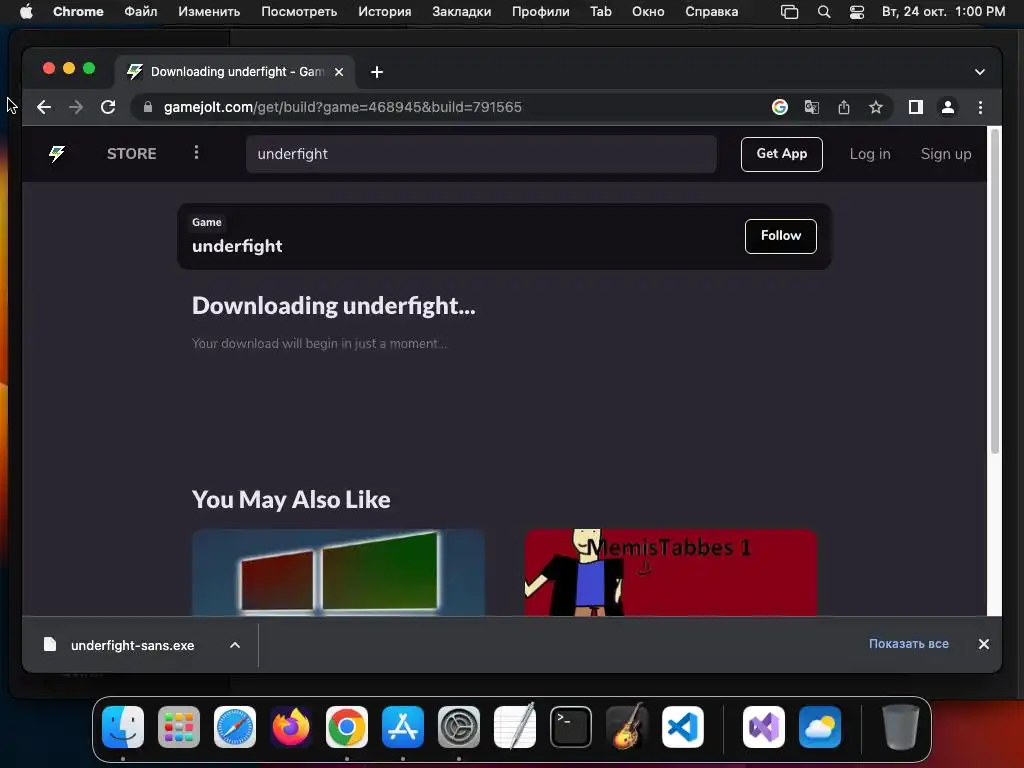1024x768 pixels.
Task: Open the Chrome profile avatar
Action: pos(948,107)
